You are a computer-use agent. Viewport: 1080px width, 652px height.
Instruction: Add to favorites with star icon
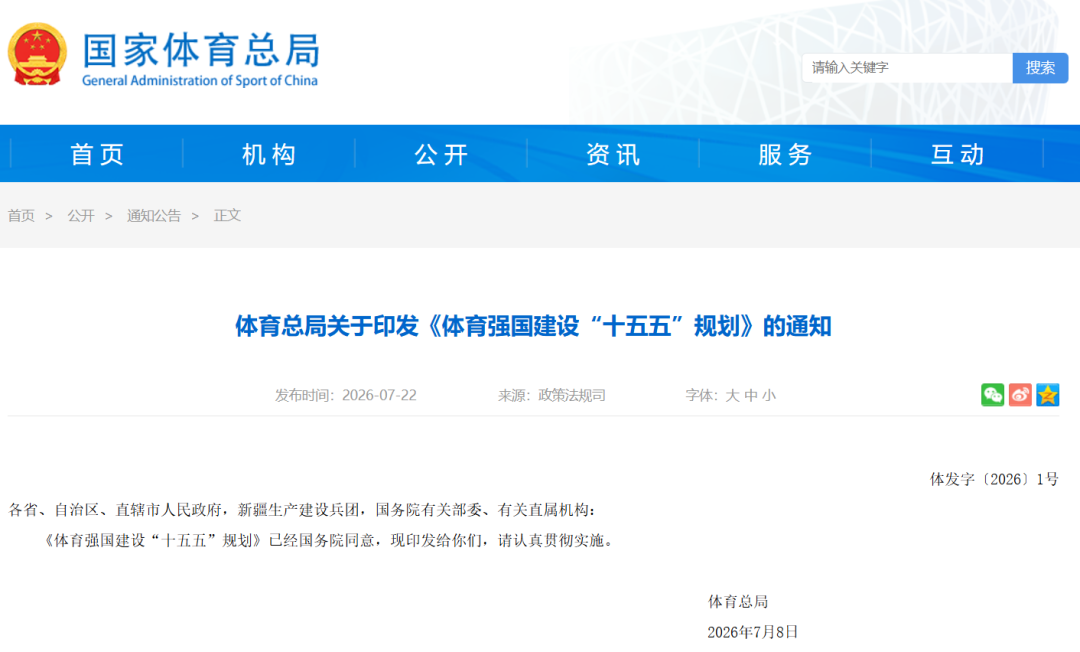pos(1048,395)
